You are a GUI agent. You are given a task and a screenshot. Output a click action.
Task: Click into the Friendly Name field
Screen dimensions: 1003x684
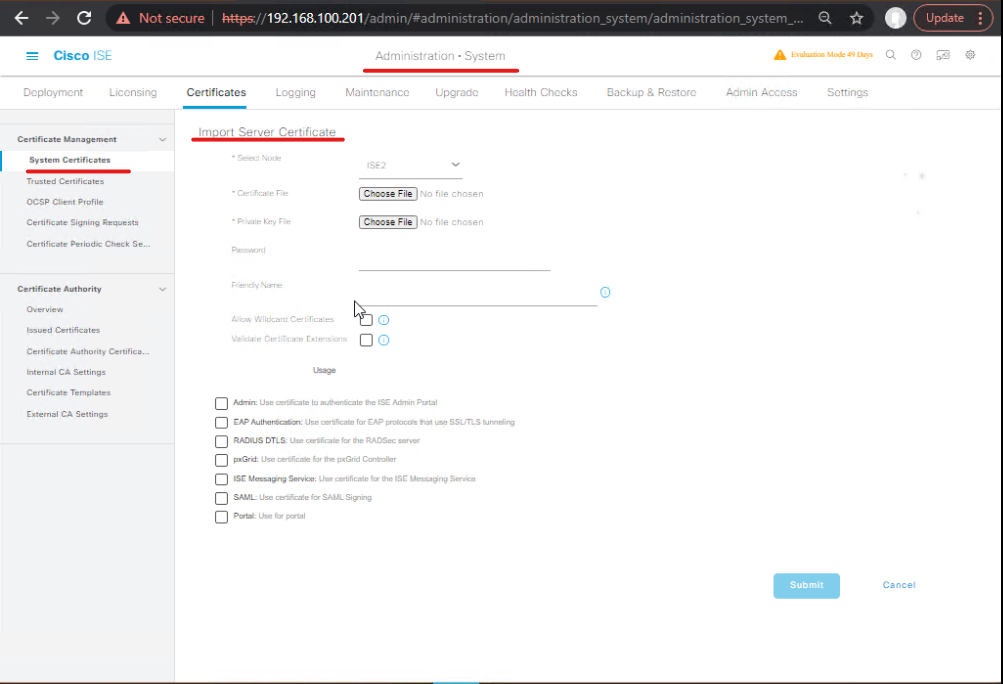478,296
